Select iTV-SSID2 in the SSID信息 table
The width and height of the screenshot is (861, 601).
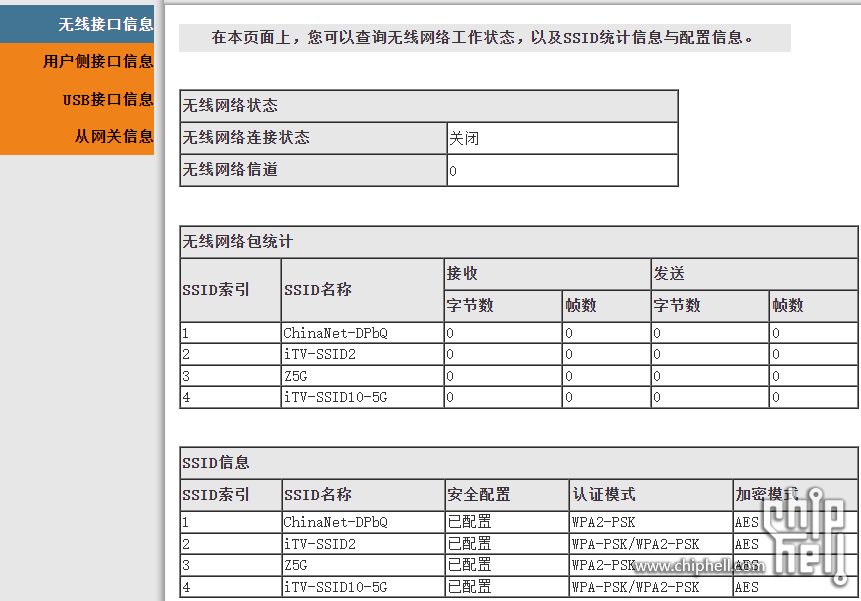click(x=320, y=544)
